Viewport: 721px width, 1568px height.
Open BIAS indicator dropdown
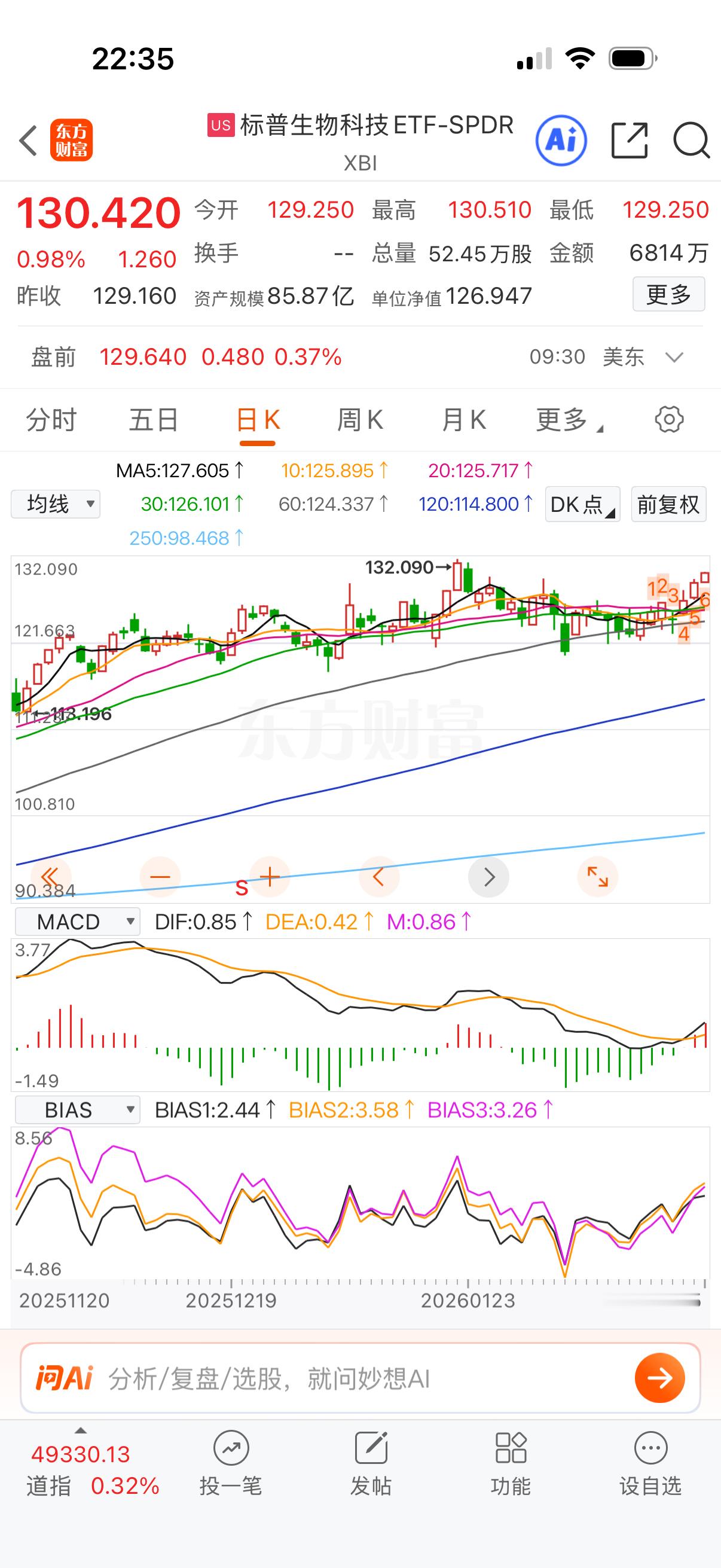[x=77, y=1110]
